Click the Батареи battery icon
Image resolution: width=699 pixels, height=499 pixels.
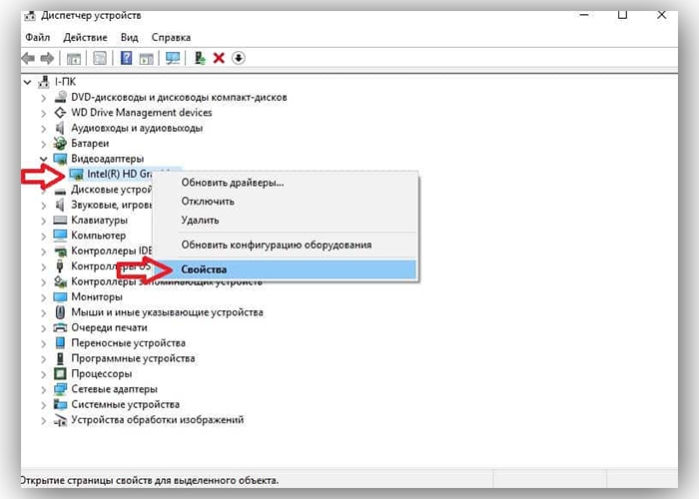(60, 143)
